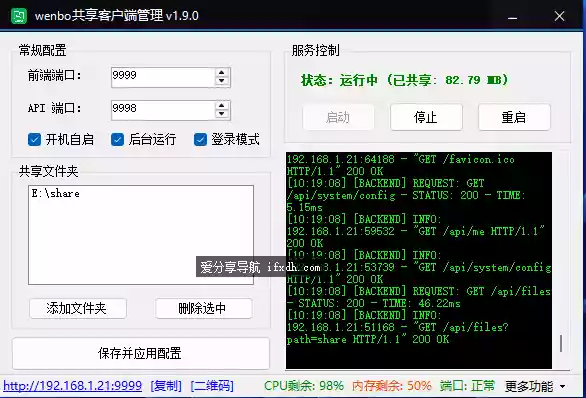The width and height of the screenshot is (586, 398).
Task: Increase the 前端端口 value with up arrow
Action: click(222, 72)
